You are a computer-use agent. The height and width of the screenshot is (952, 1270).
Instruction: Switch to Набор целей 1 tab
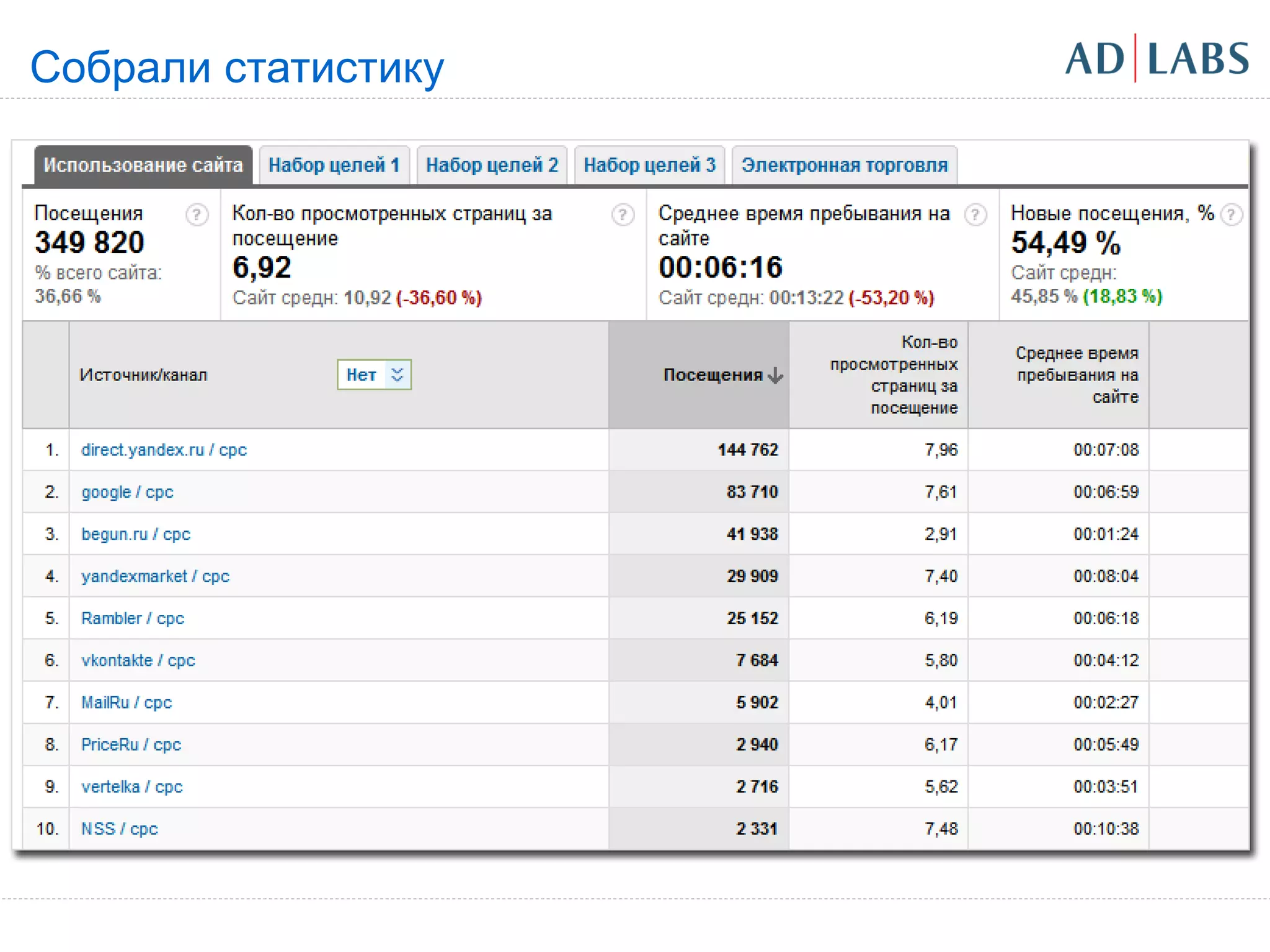[x=334, y=165]
